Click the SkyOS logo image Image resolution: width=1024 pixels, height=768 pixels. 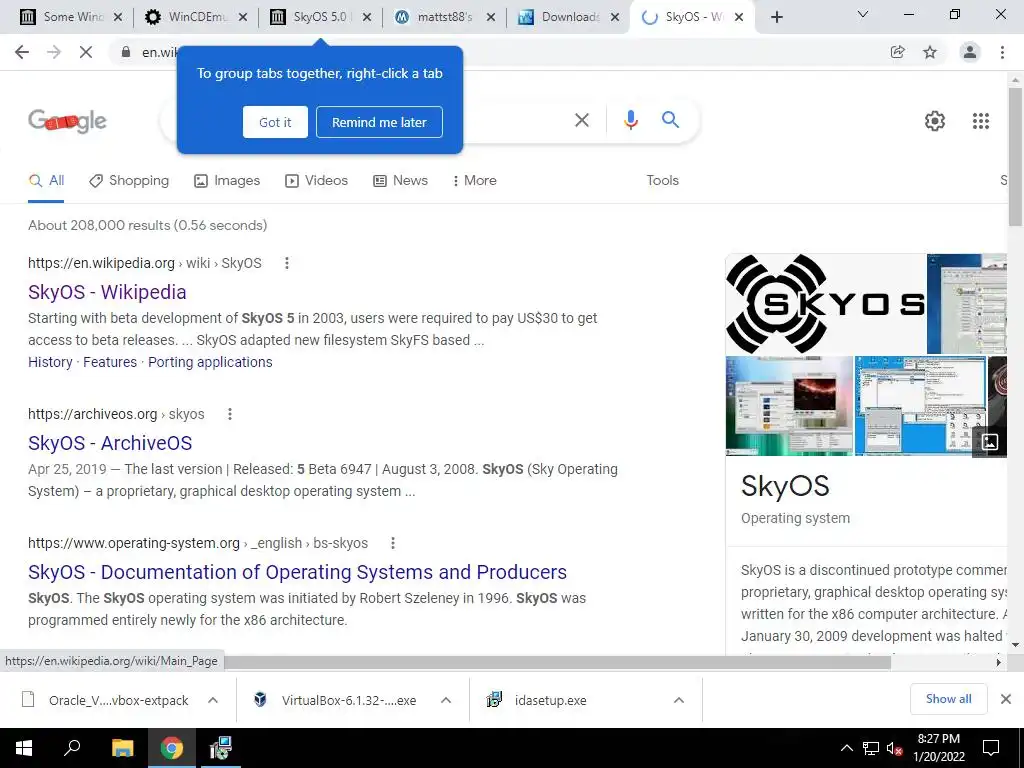pos(825,304)
